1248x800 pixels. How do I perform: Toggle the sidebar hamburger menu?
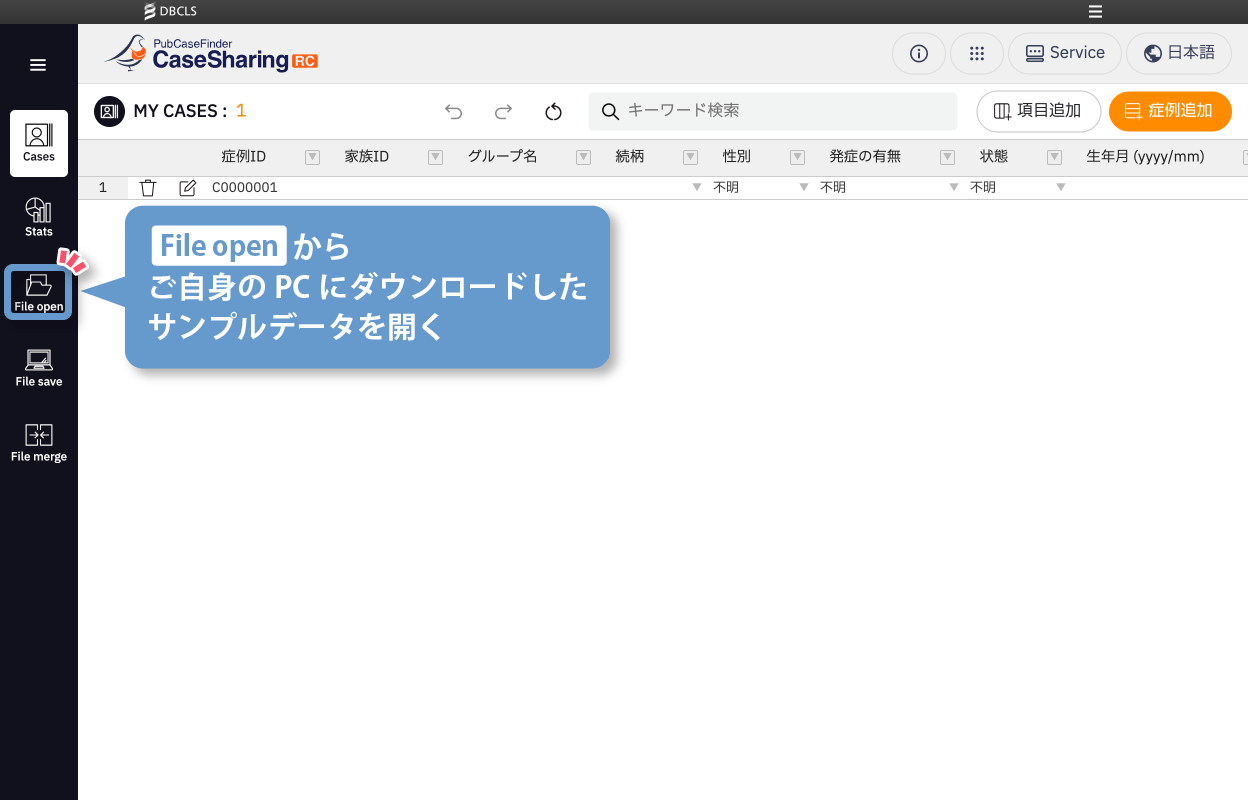tap(38, 65)
